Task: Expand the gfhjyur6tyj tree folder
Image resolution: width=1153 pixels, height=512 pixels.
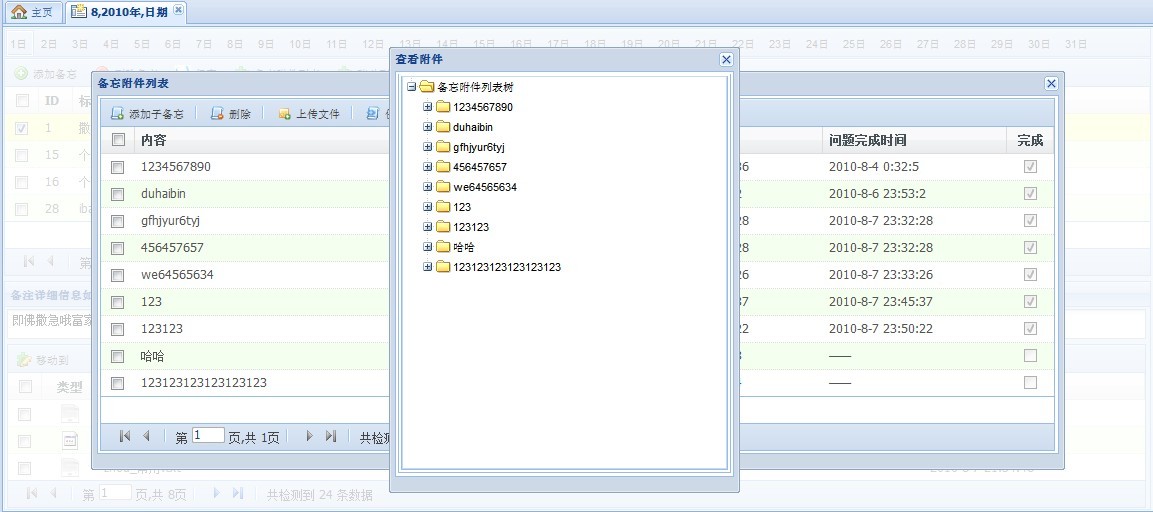Action: pyautogui.click(x=427, y=147)
